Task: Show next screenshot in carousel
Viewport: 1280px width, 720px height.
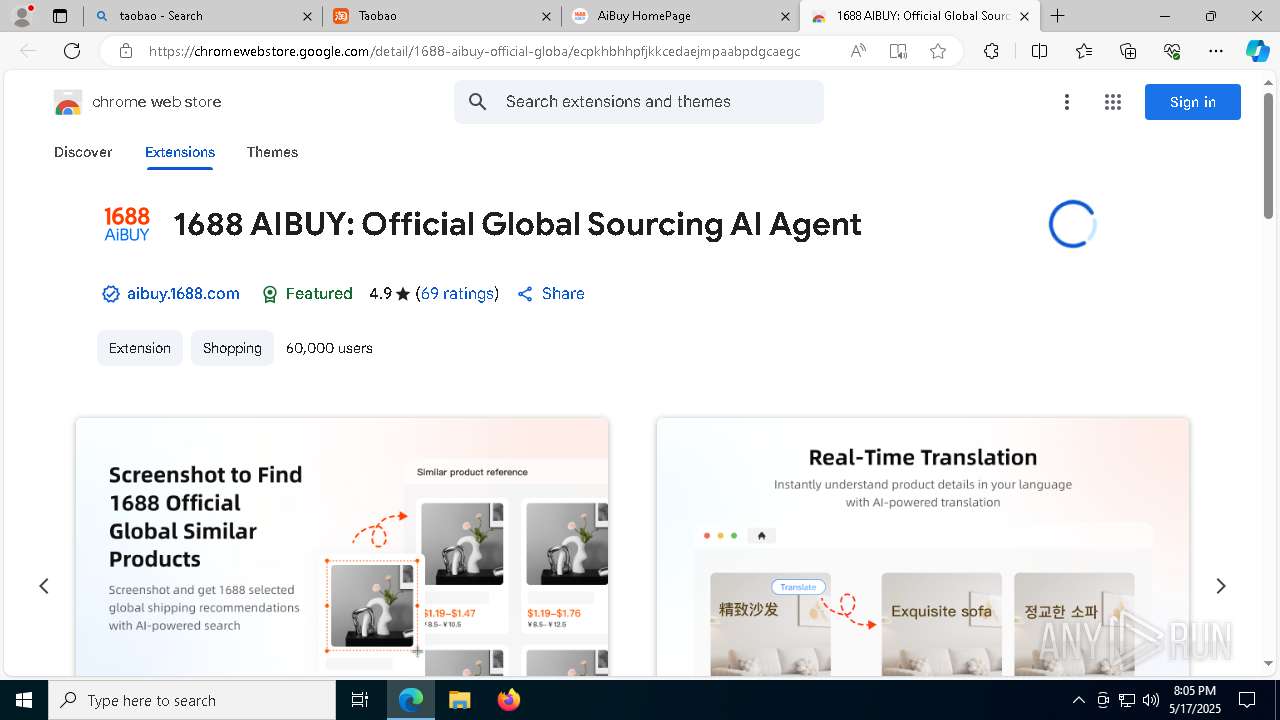Action: 1220,586
